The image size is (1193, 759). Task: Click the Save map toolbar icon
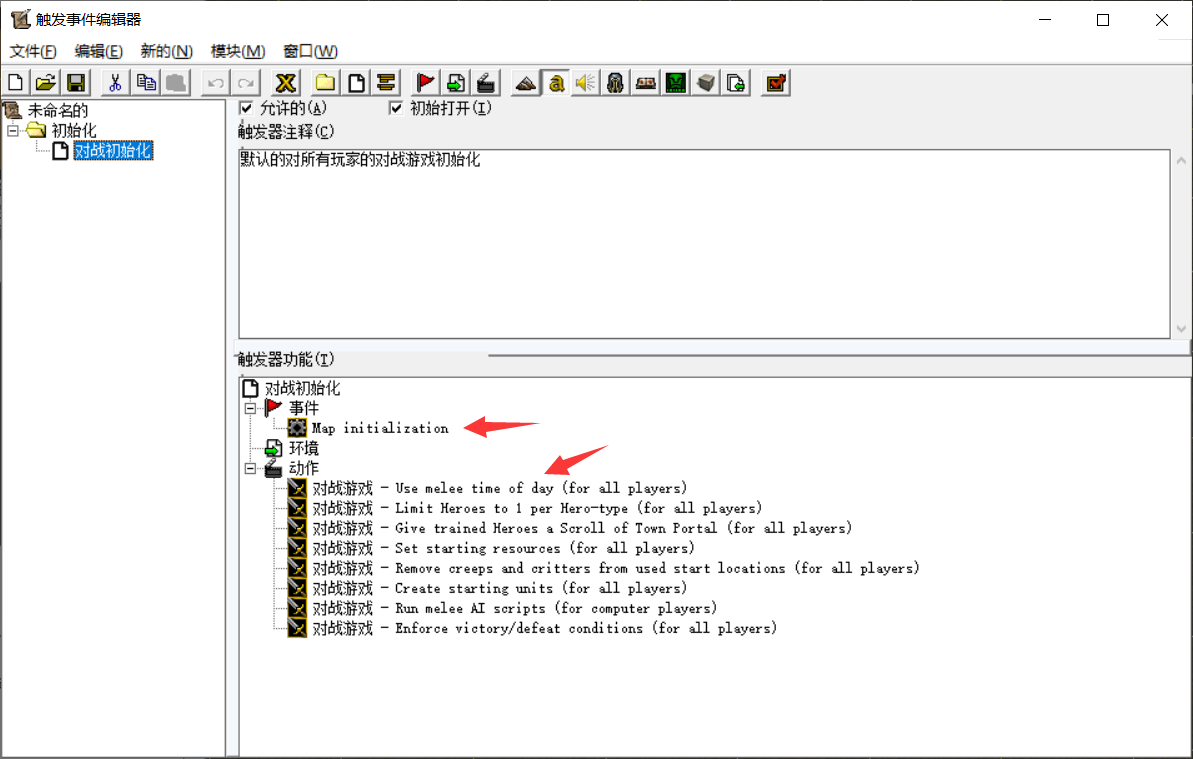click(x=76, y=83)
